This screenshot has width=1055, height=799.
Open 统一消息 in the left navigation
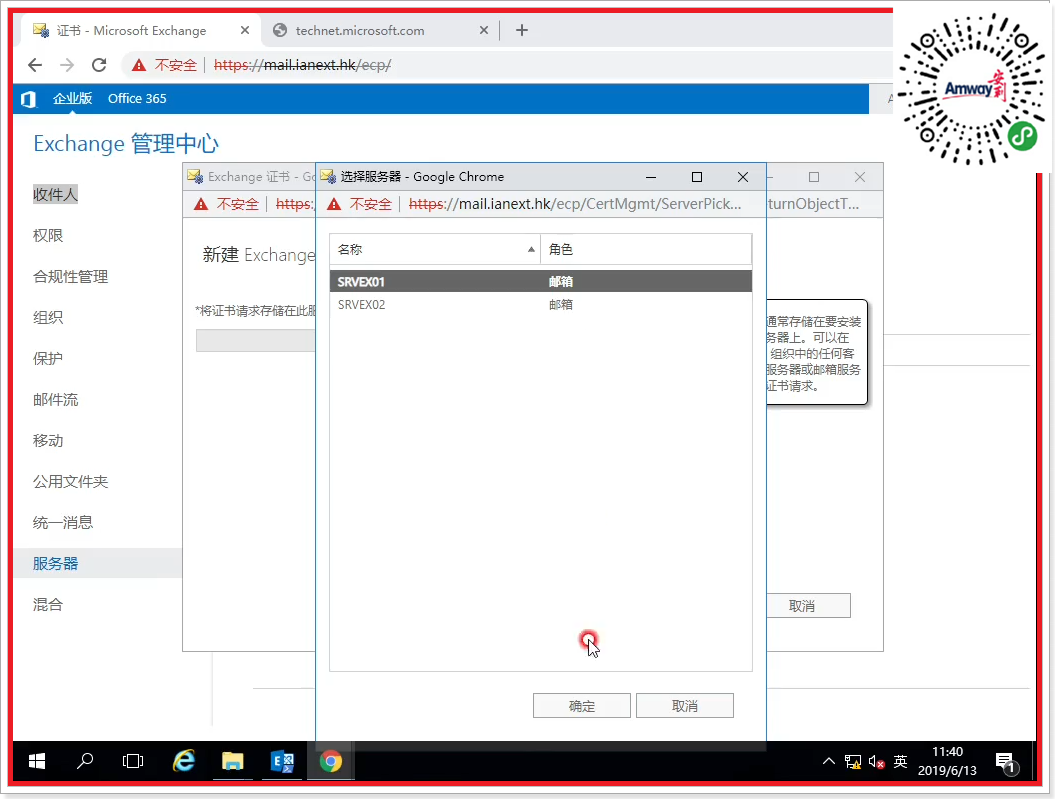point(63,523)
